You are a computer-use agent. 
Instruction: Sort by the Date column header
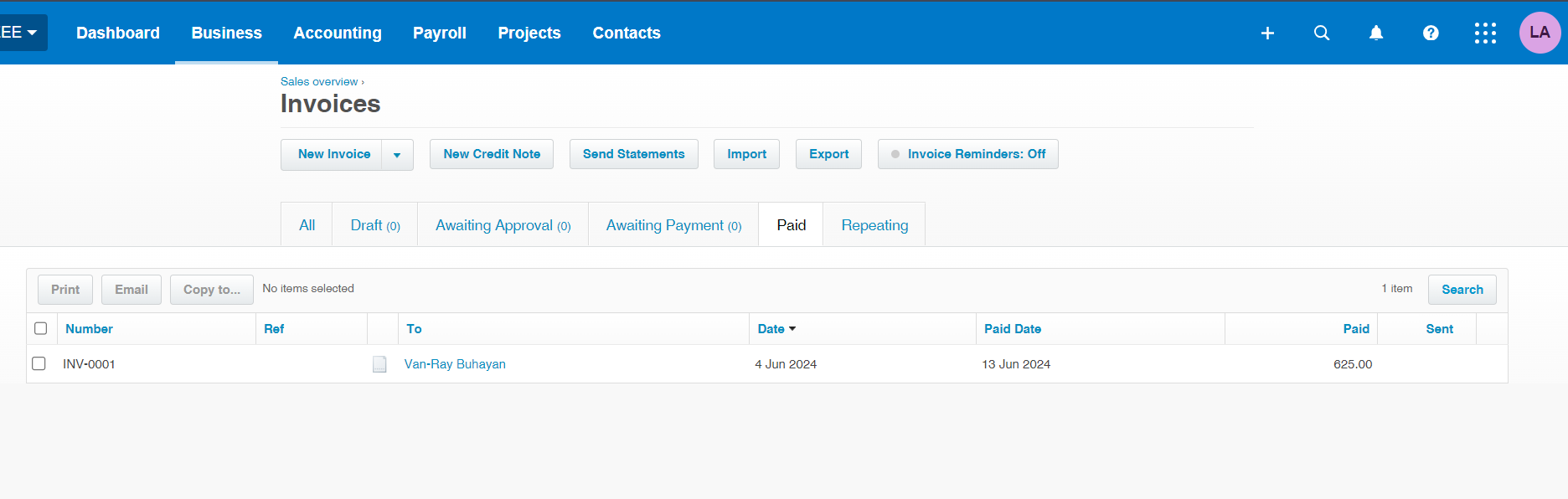776,329
